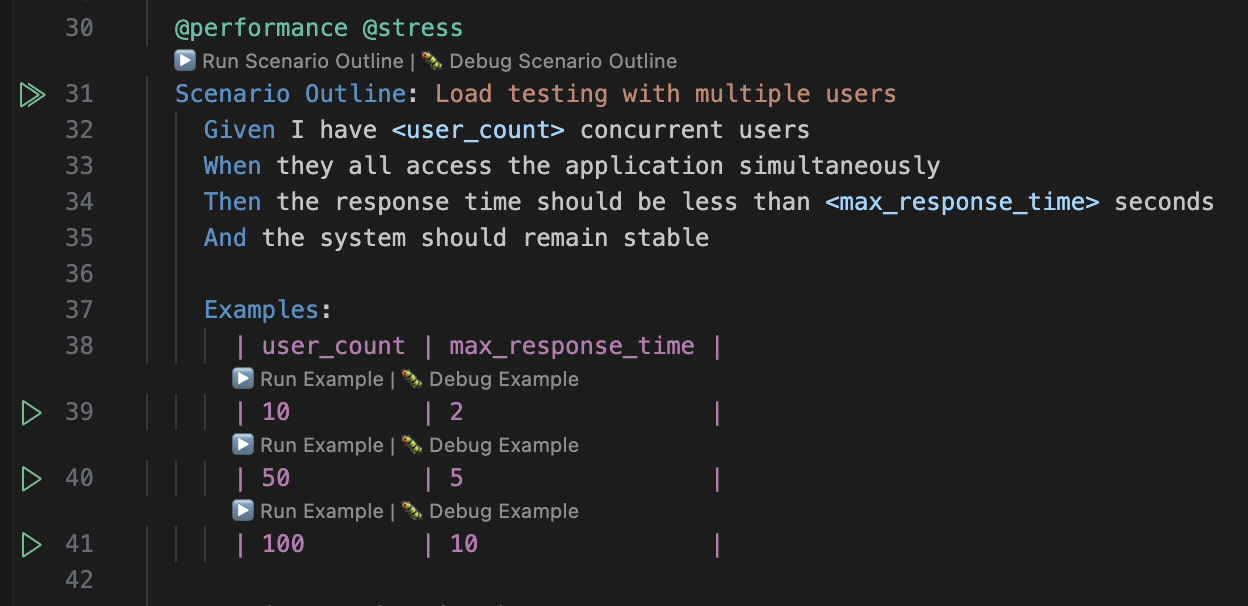This screenshot has height=606, width=1248.
Task: Click the run gutter icon on line 41
Action: coord(31,544)
